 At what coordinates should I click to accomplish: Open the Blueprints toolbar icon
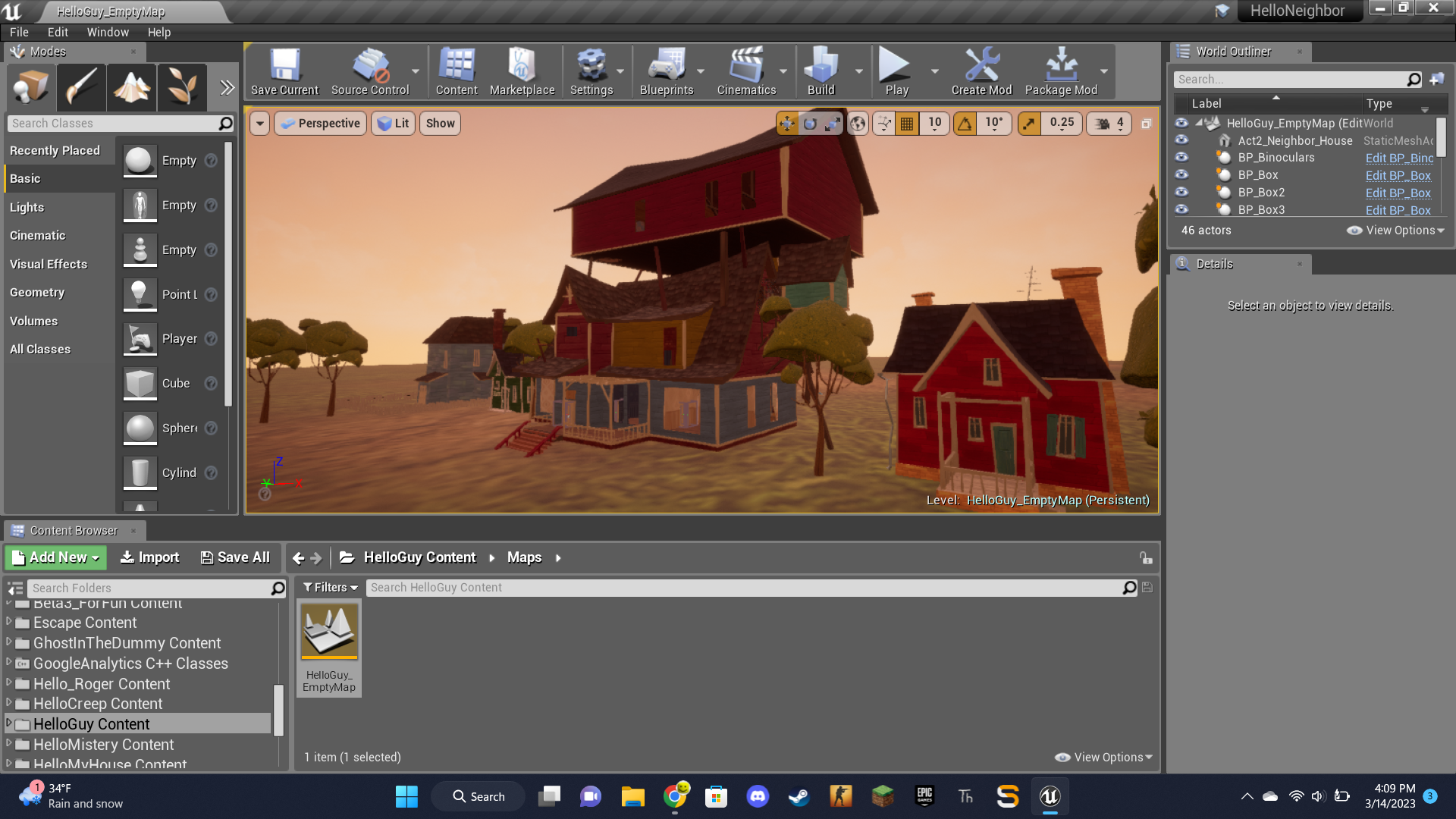667,72
